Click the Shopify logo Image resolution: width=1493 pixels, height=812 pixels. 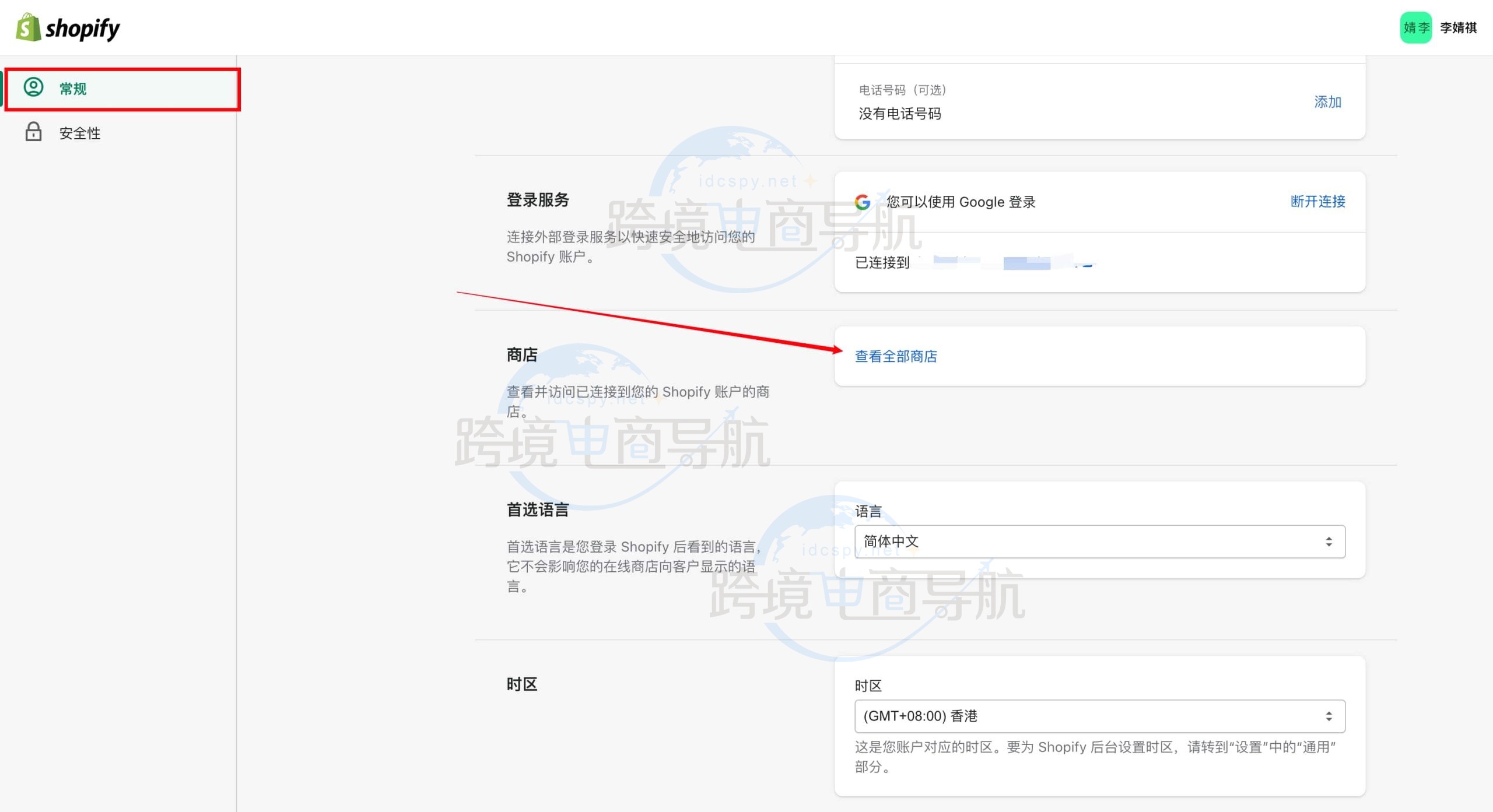coord(28,27)
